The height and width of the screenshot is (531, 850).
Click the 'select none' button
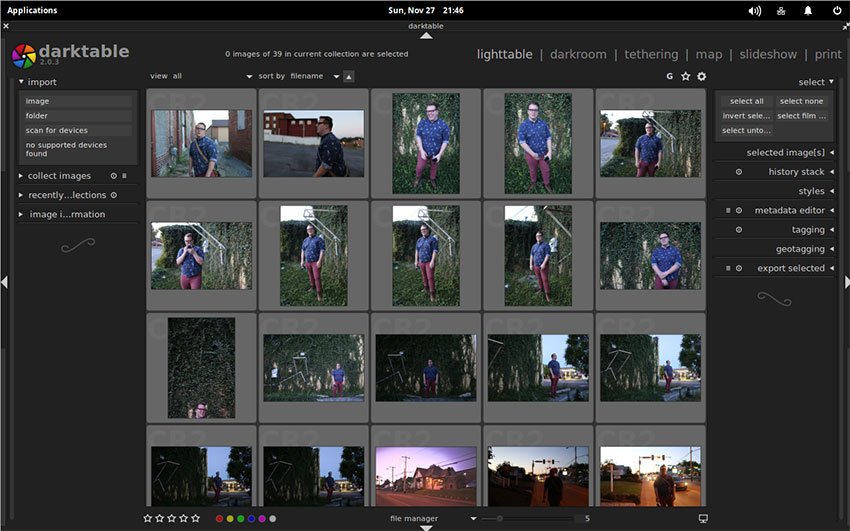pos(801,101)
